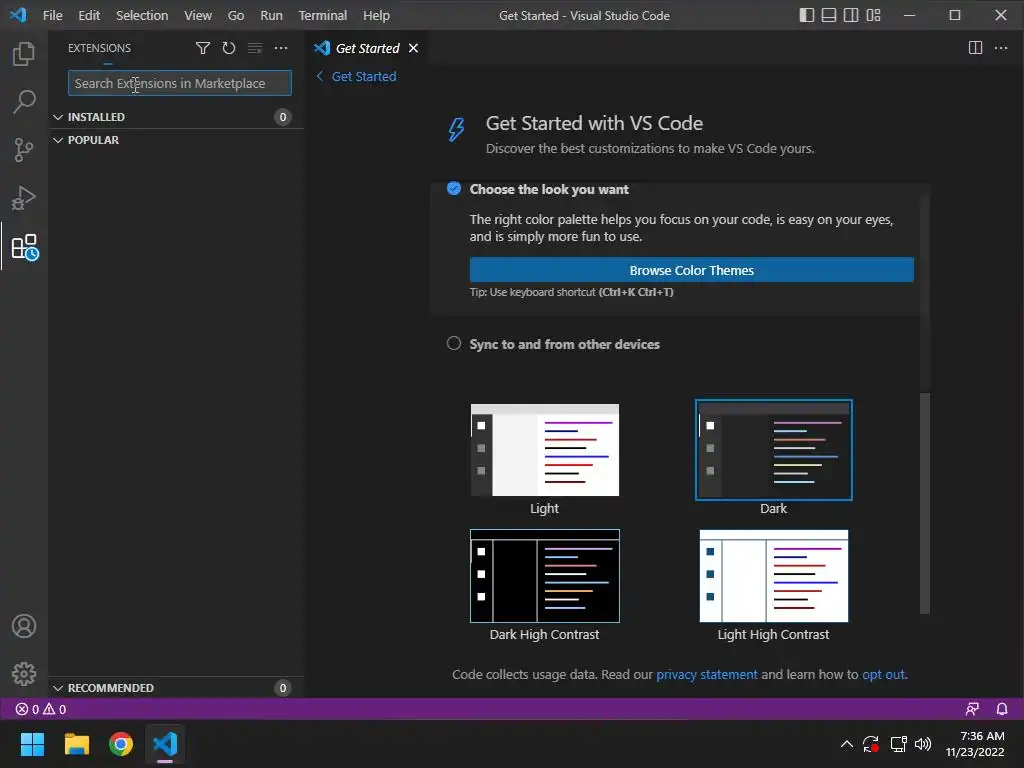Open the Accounts menu icon
The height and width of the screenshot is (768, 1024).
click(24, 626)
